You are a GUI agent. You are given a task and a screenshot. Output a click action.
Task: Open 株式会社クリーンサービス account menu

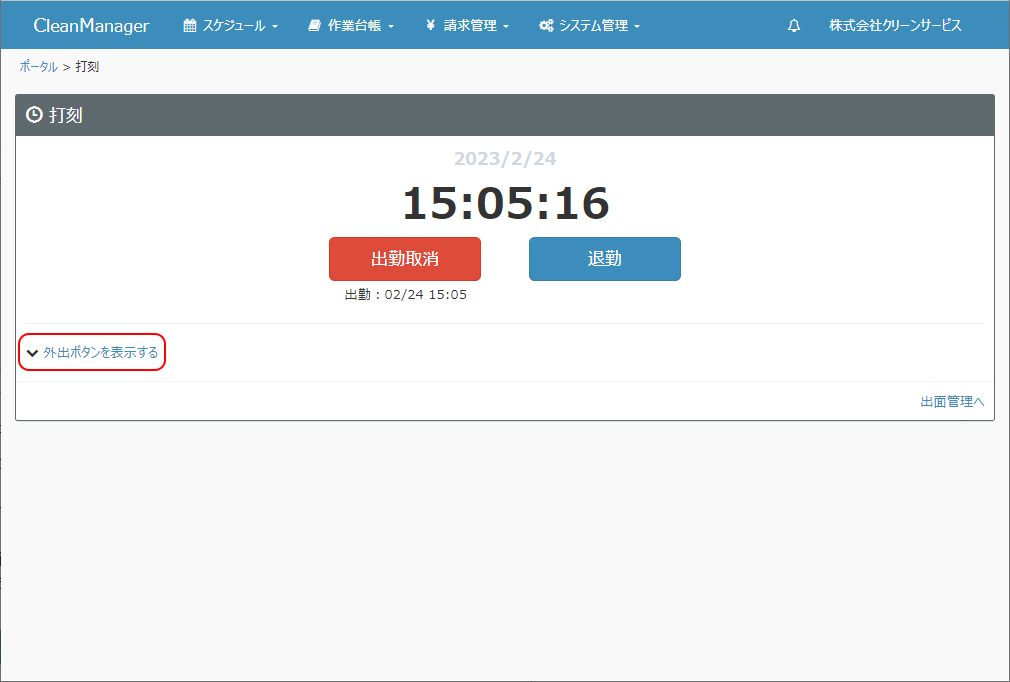[895, 26]
